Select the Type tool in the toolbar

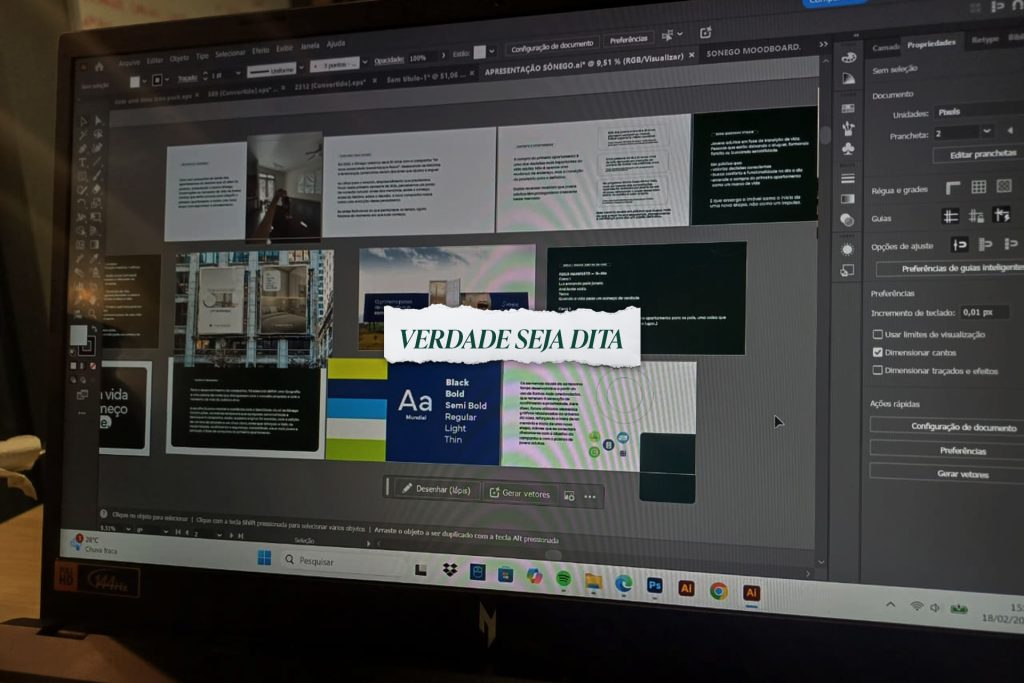point(83,163)
